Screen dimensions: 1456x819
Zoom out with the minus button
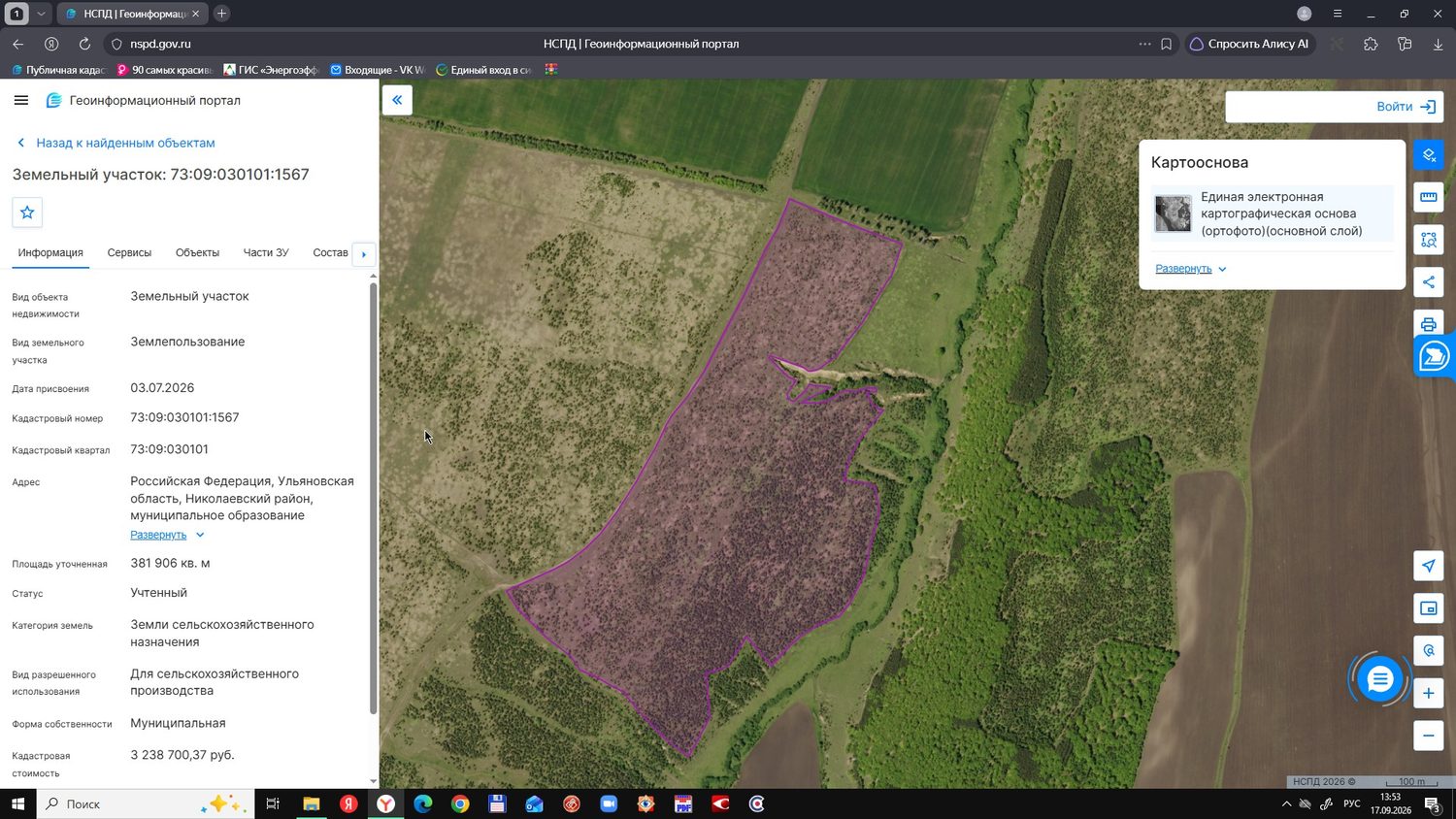(x=1429, y=736)
